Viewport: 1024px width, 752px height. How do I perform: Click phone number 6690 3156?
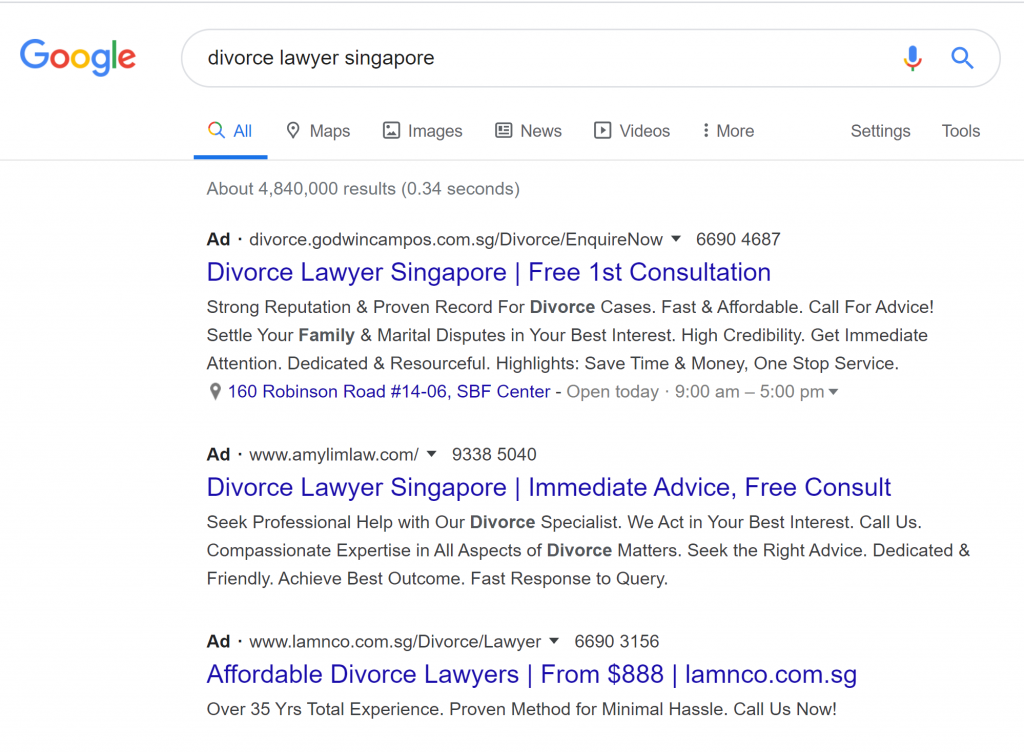616,642
